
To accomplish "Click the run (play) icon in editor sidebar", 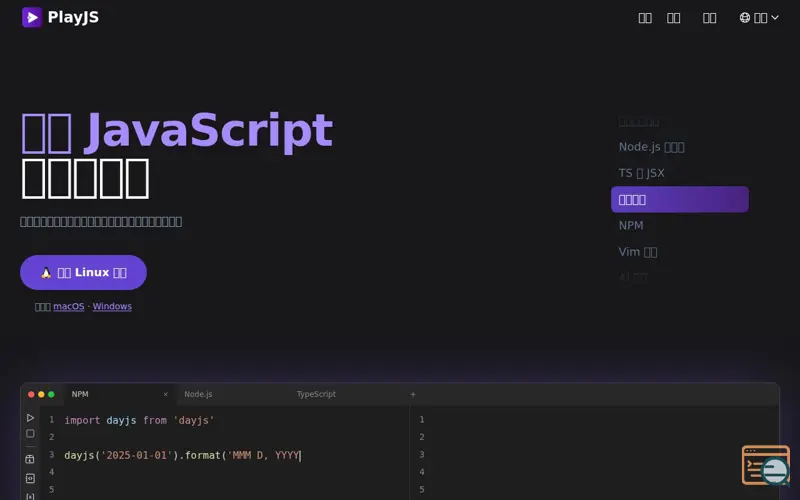I will tap(30, 418).
